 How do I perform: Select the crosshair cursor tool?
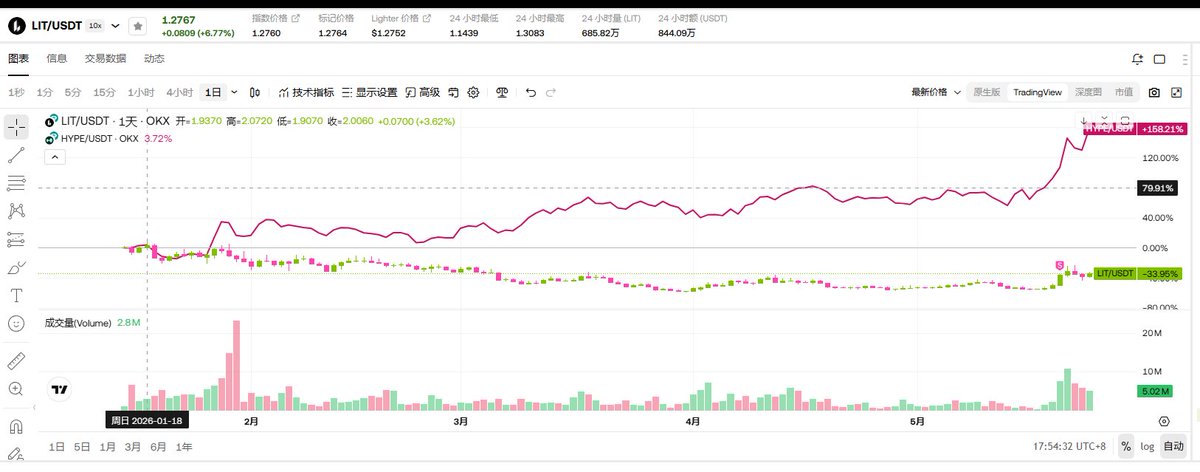point(16,128)
